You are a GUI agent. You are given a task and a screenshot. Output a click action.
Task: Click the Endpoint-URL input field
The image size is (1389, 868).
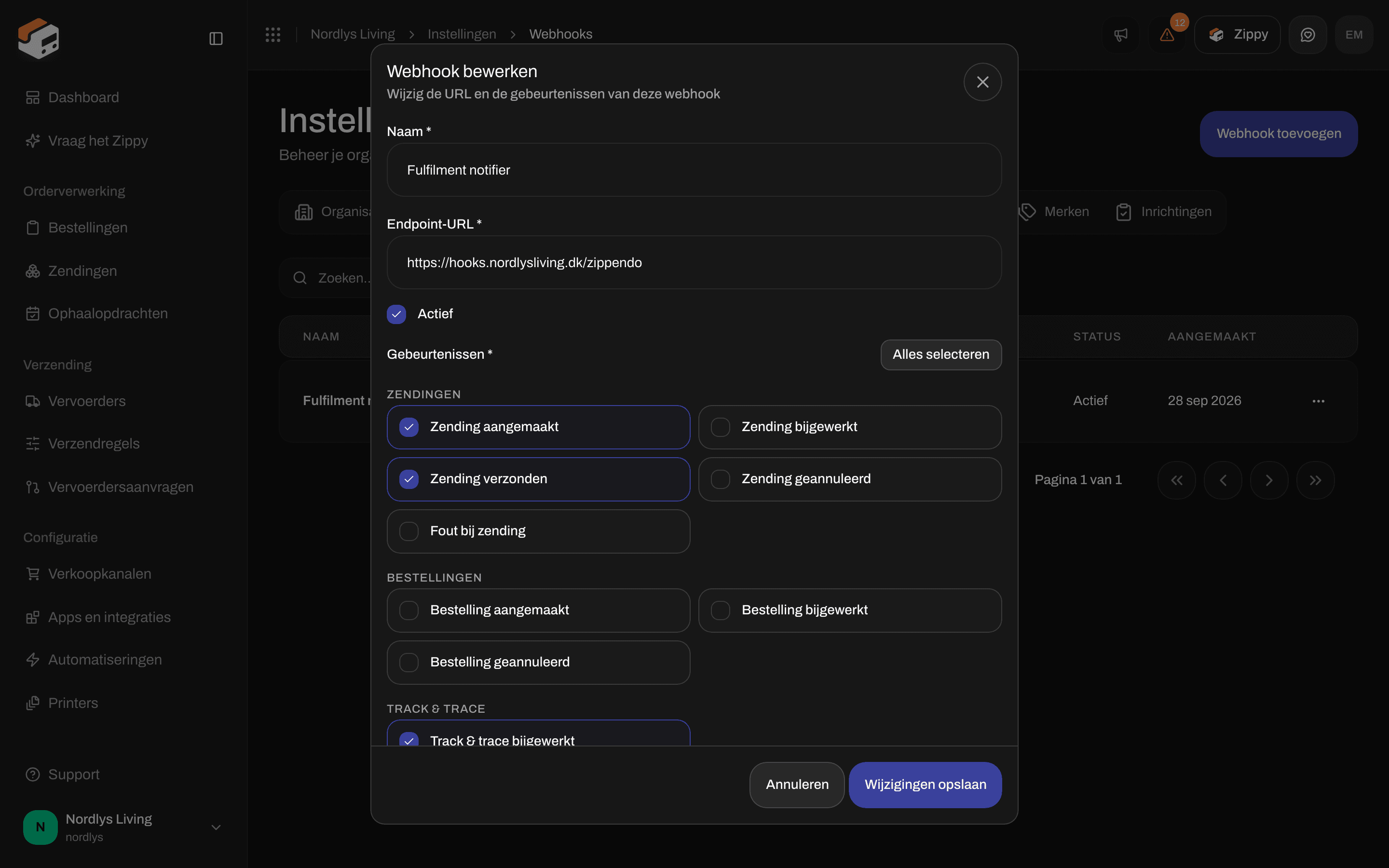click(694, 262)
